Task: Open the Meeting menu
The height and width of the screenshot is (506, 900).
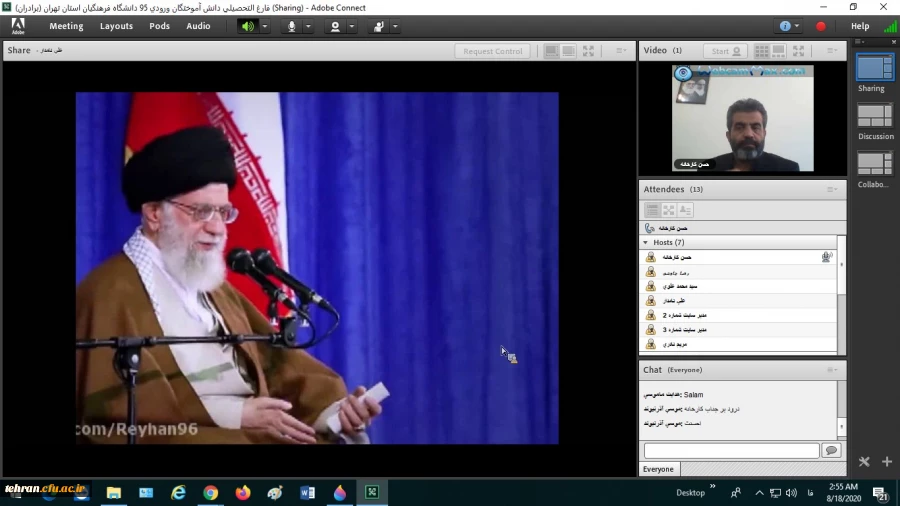Action: pos(66,26)
